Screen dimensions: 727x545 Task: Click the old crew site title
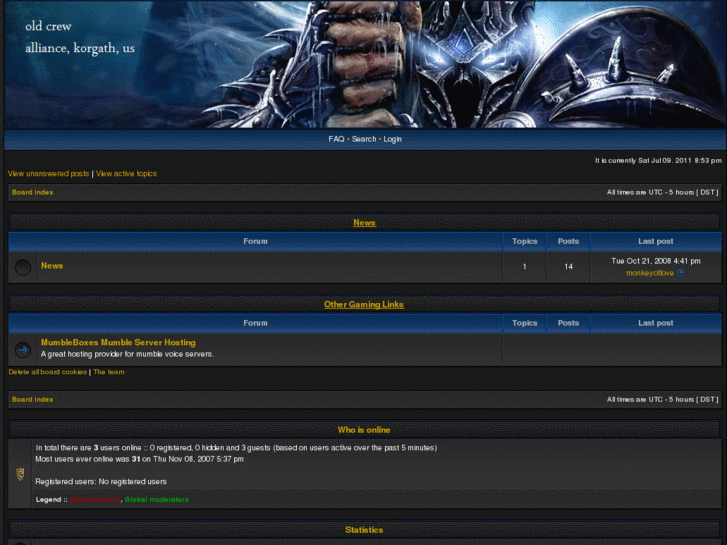click(x=48, y=26)
